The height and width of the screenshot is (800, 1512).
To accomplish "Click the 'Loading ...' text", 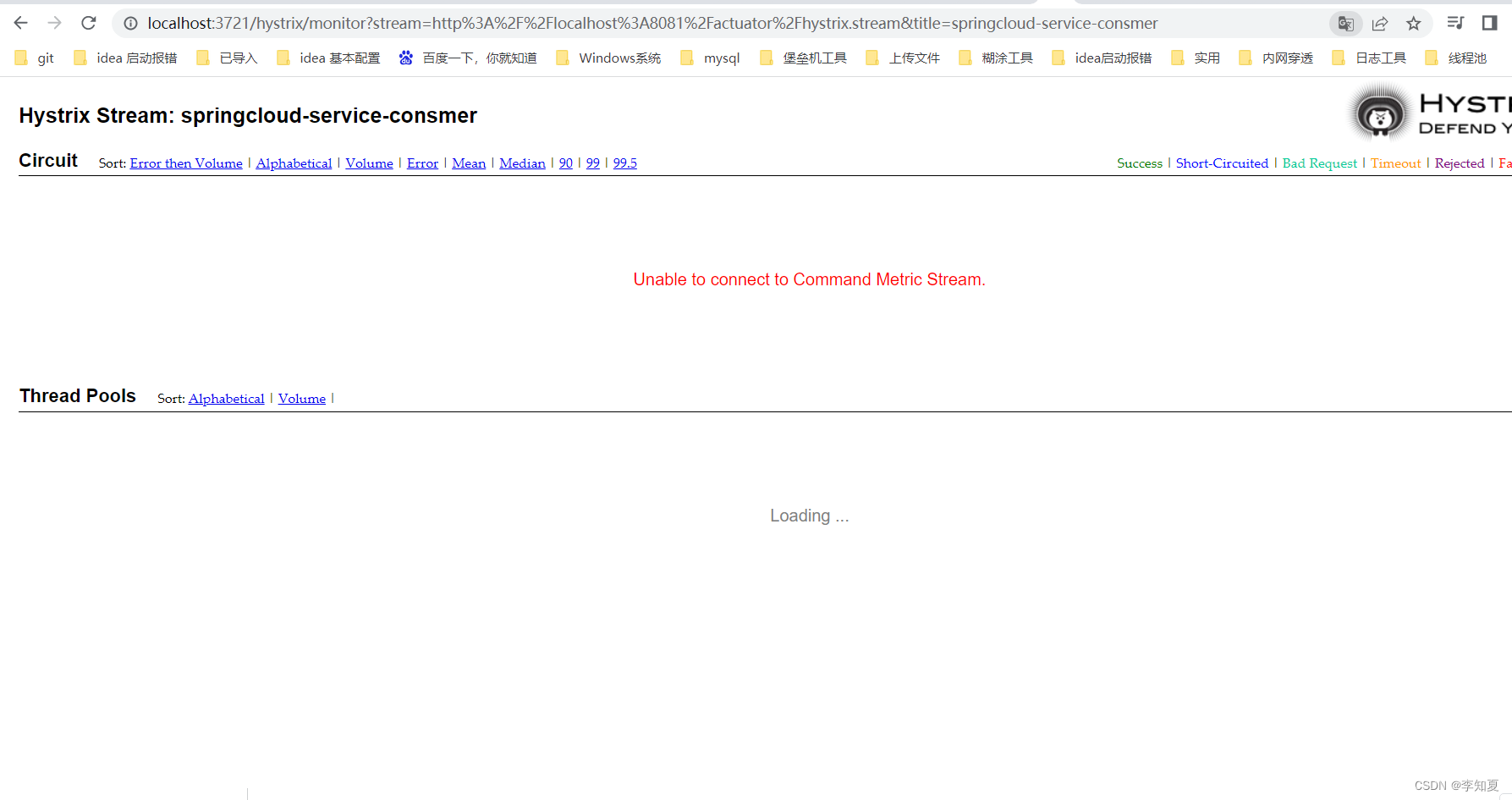I will click(809, 516).
